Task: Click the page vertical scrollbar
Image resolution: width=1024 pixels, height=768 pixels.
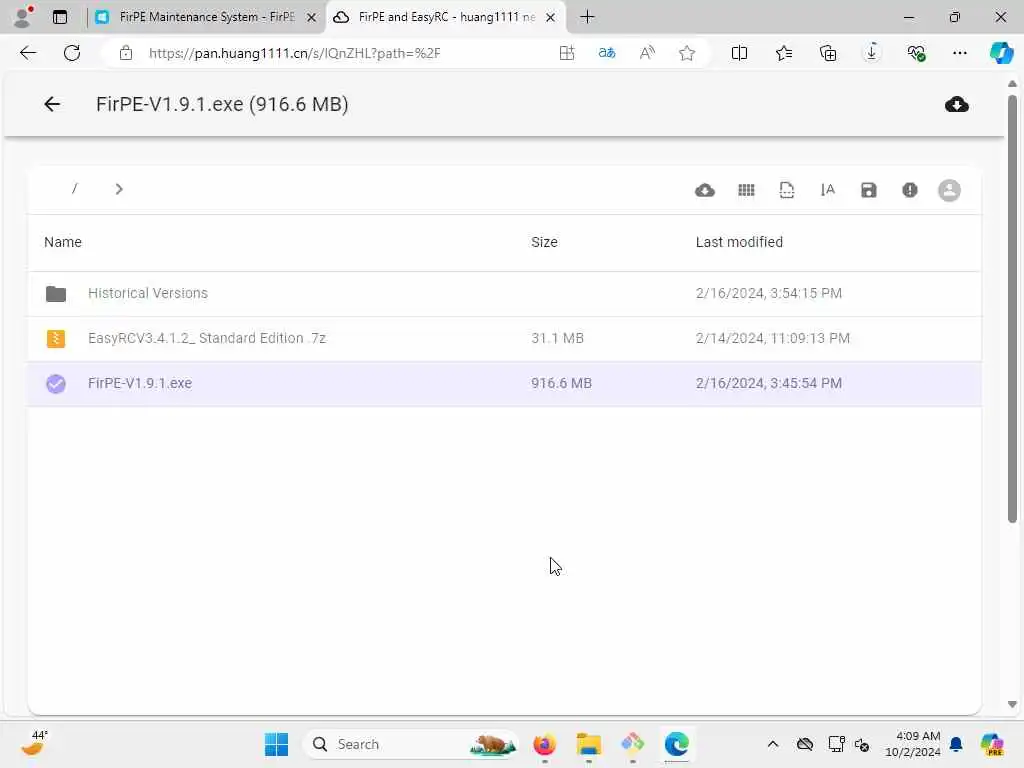Action: click(1012, 309)
